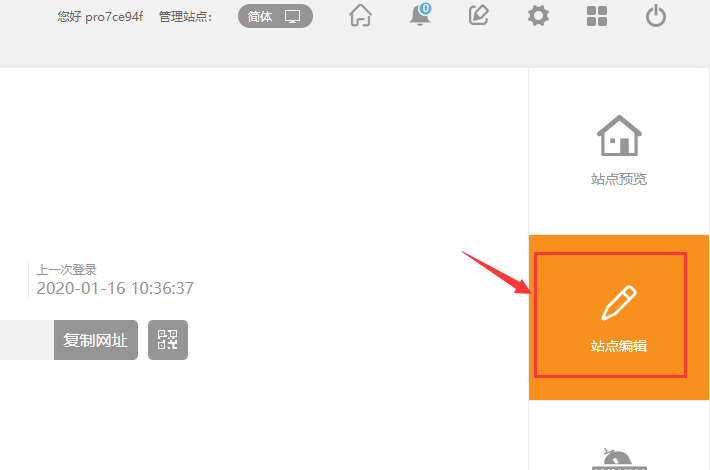Click the last login time 2020-01-16 10:36:37
Image resolution: width=710 pixels, height=470 pixels.
tap(115, 288)
